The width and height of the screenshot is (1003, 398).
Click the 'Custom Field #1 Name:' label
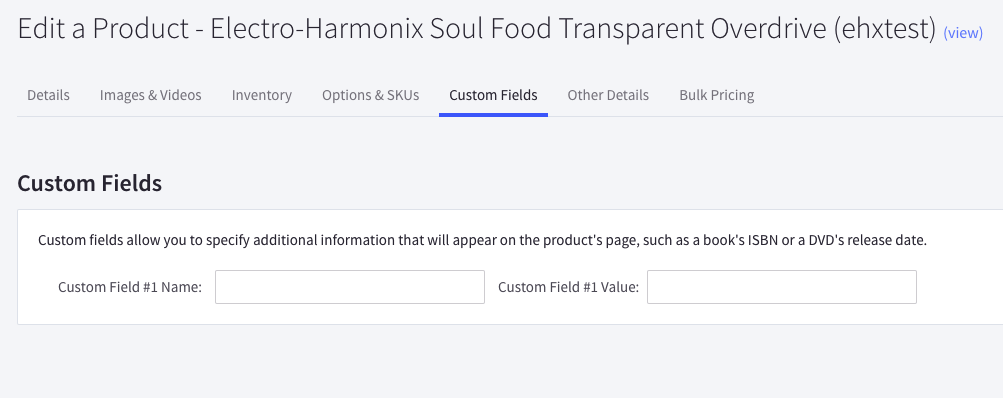pos(130,287)
